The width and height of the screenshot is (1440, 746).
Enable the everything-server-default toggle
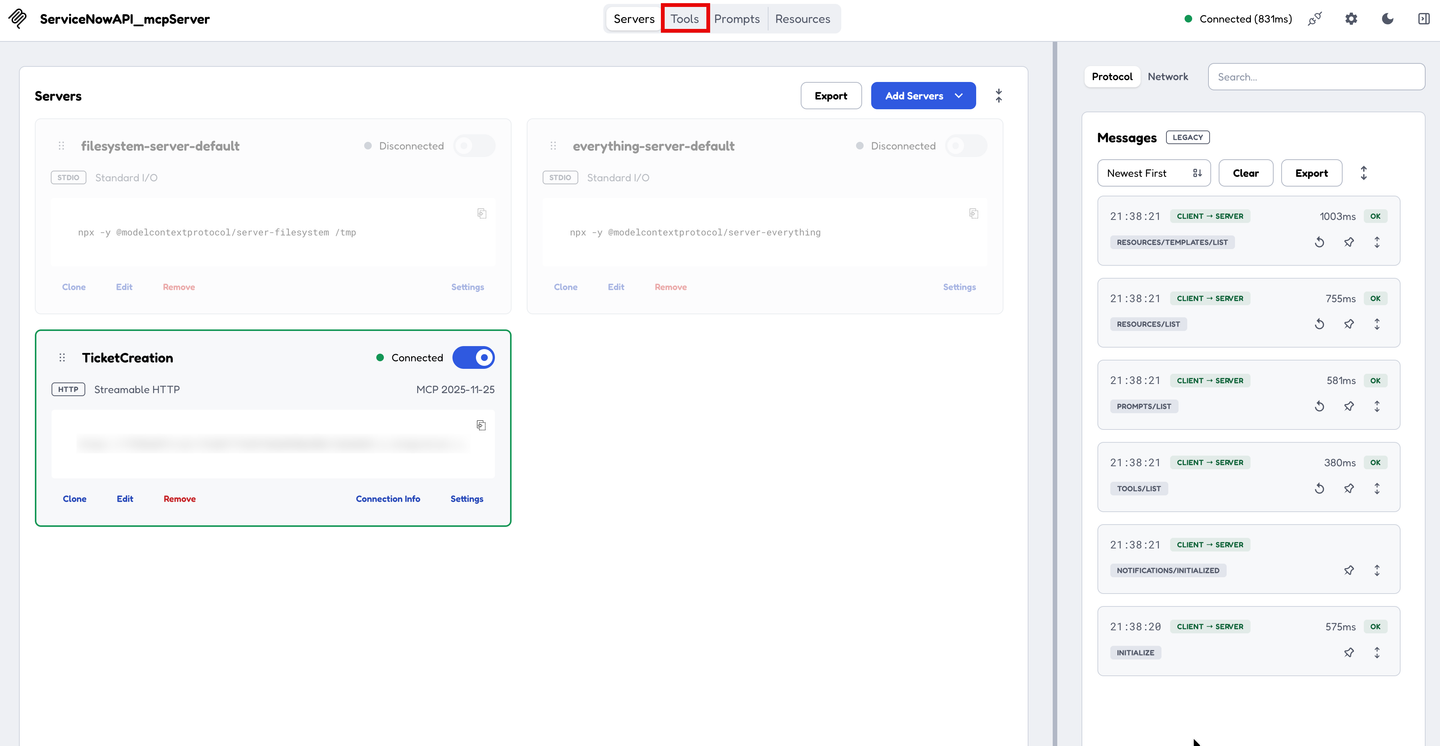coord(966,146)
